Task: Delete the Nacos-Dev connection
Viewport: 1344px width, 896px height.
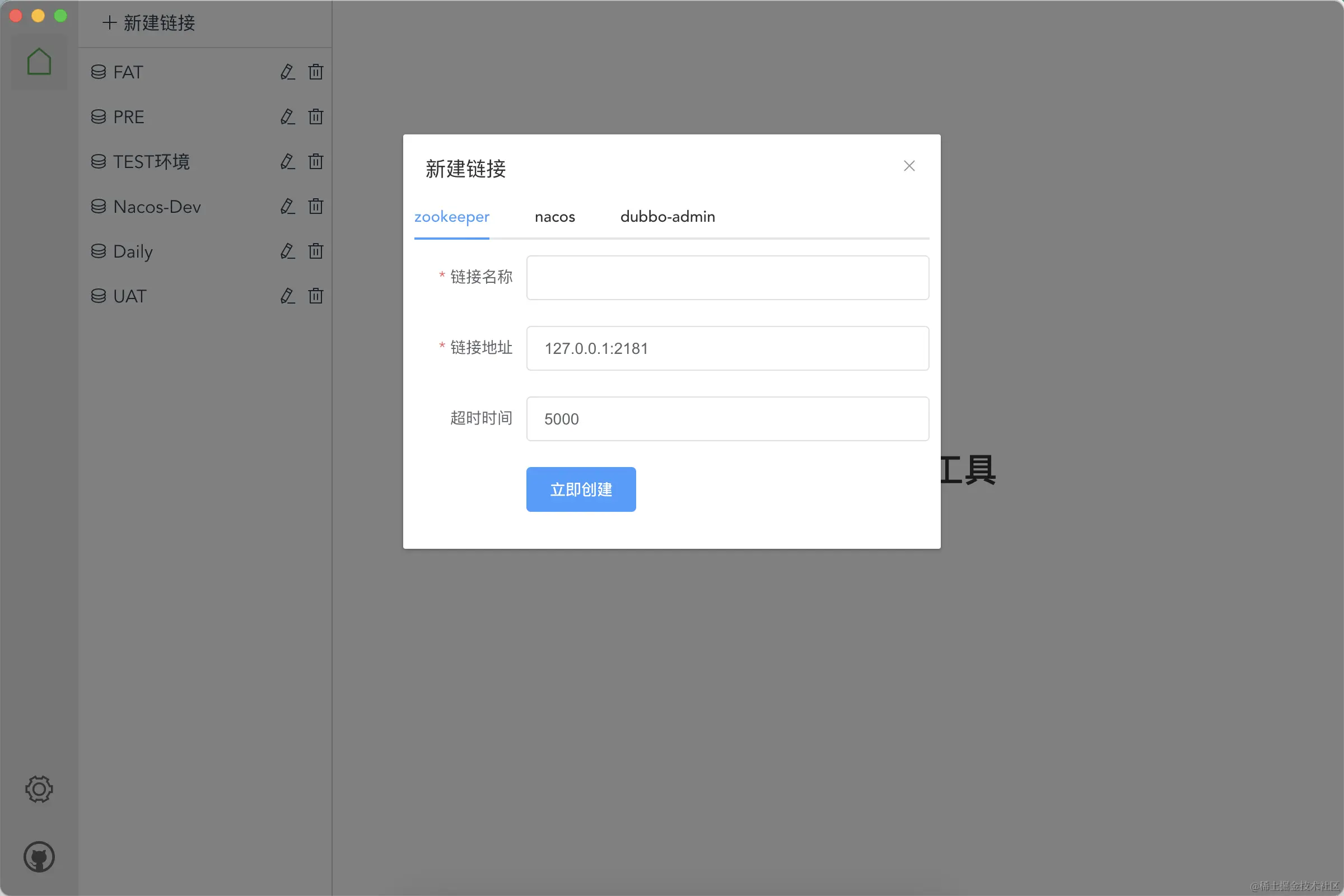Action: coord(315,206)
